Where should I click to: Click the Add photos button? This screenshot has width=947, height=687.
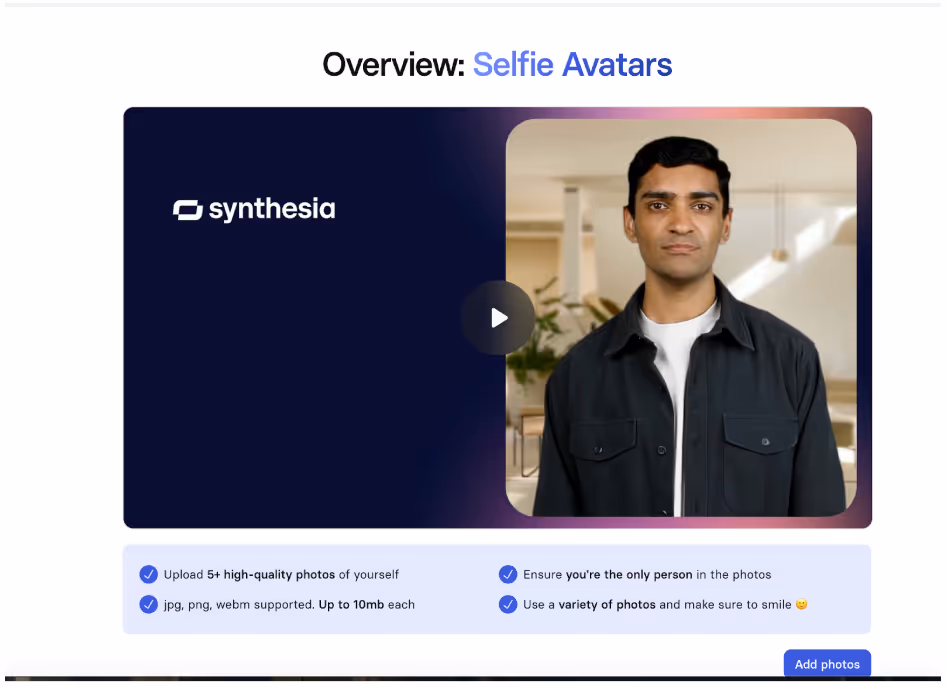(x=827, y=664)
